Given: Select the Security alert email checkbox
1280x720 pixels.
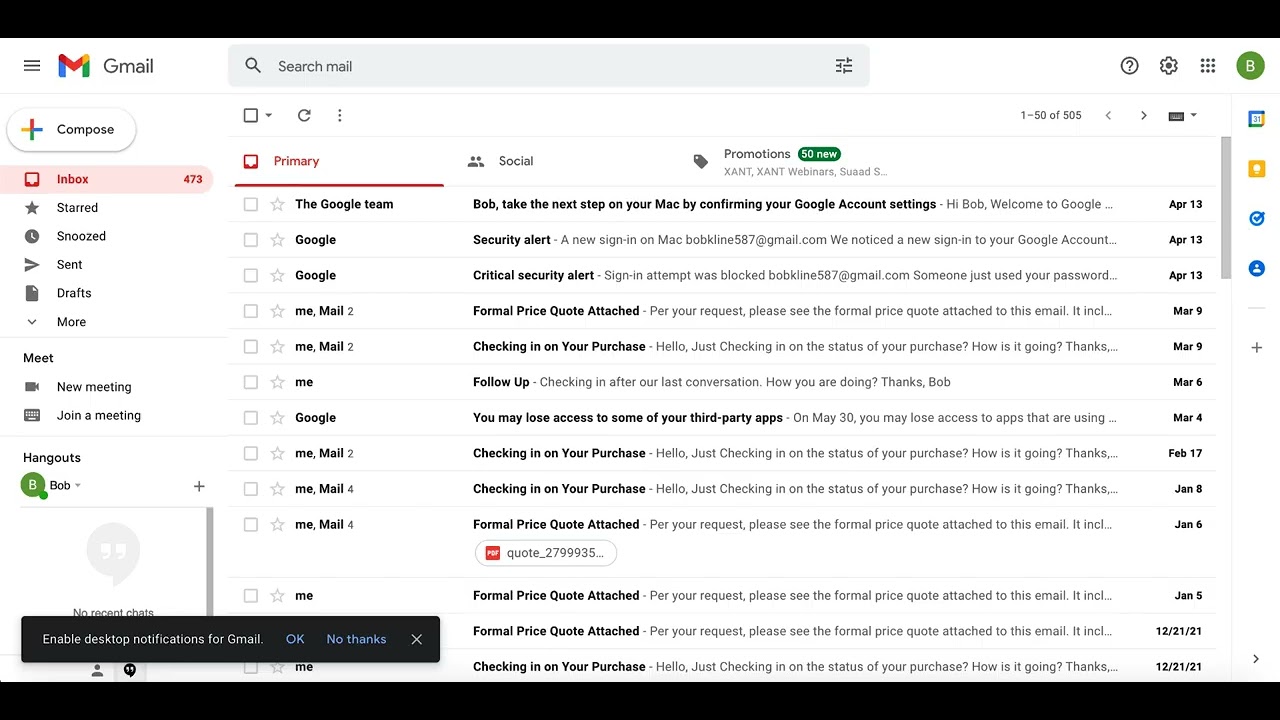Looking at the screenshot, I should pyautogui.click(x=251, y=240).
